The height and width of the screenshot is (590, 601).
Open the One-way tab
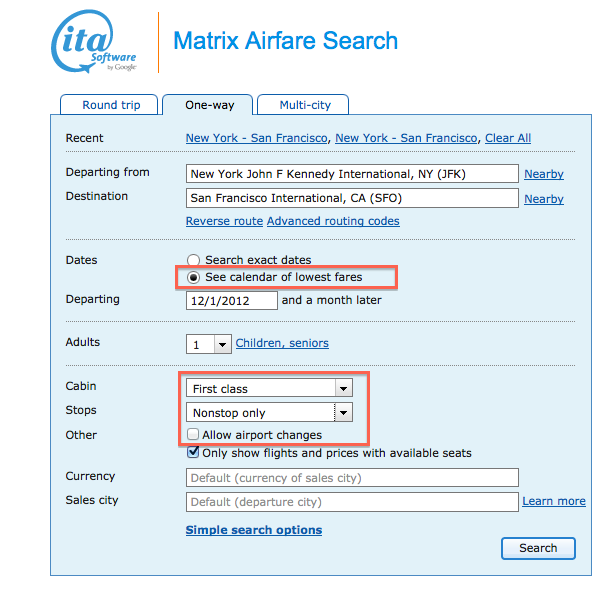pyautogui.click(x=208, y=105)
